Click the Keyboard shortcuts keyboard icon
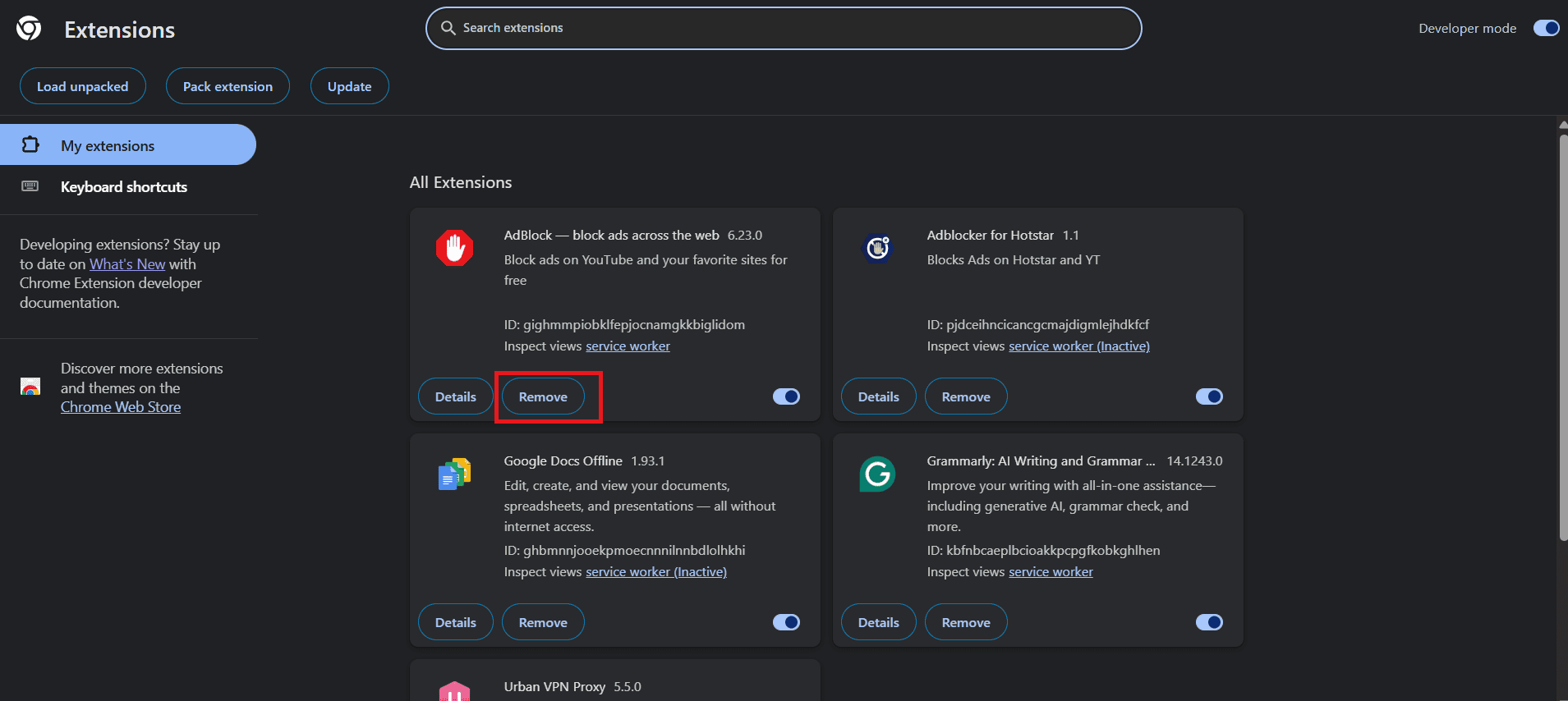1568x701 pixels. pos(30,186)
